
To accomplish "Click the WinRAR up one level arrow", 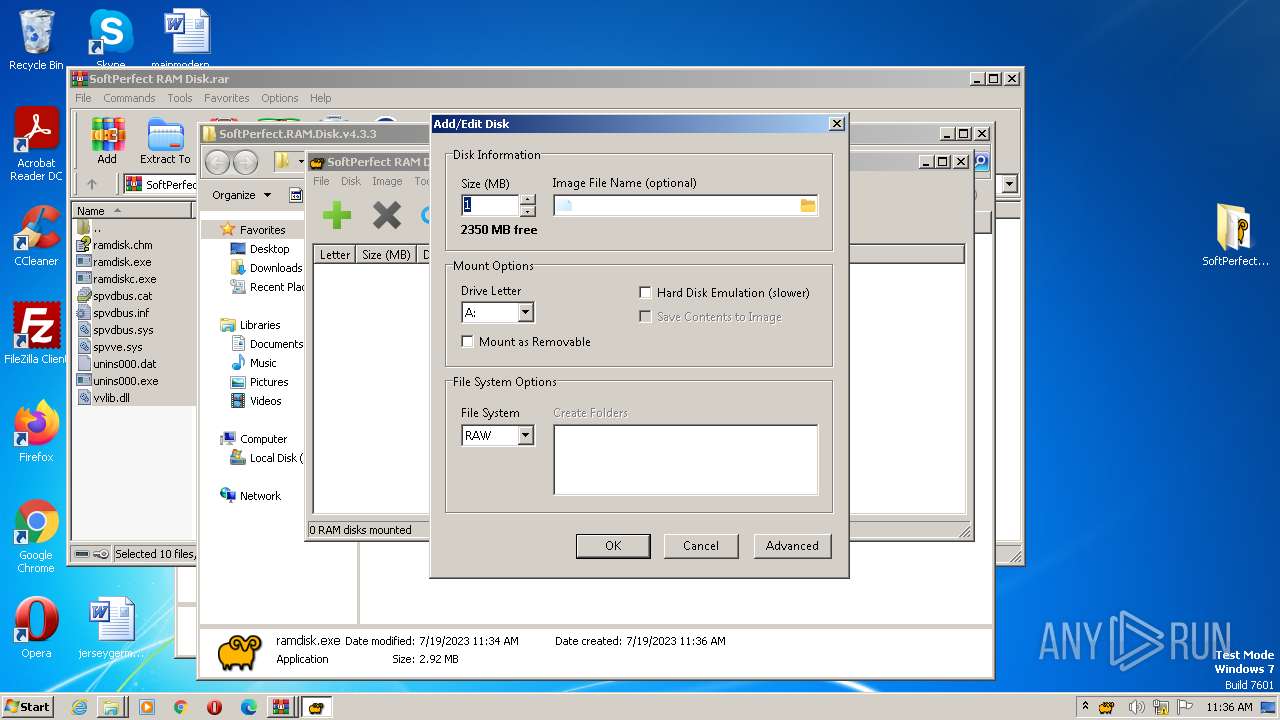I will 92,184.
